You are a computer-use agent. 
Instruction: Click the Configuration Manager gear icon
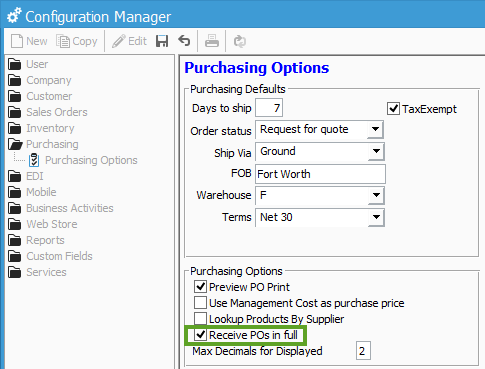coord(14,16)
